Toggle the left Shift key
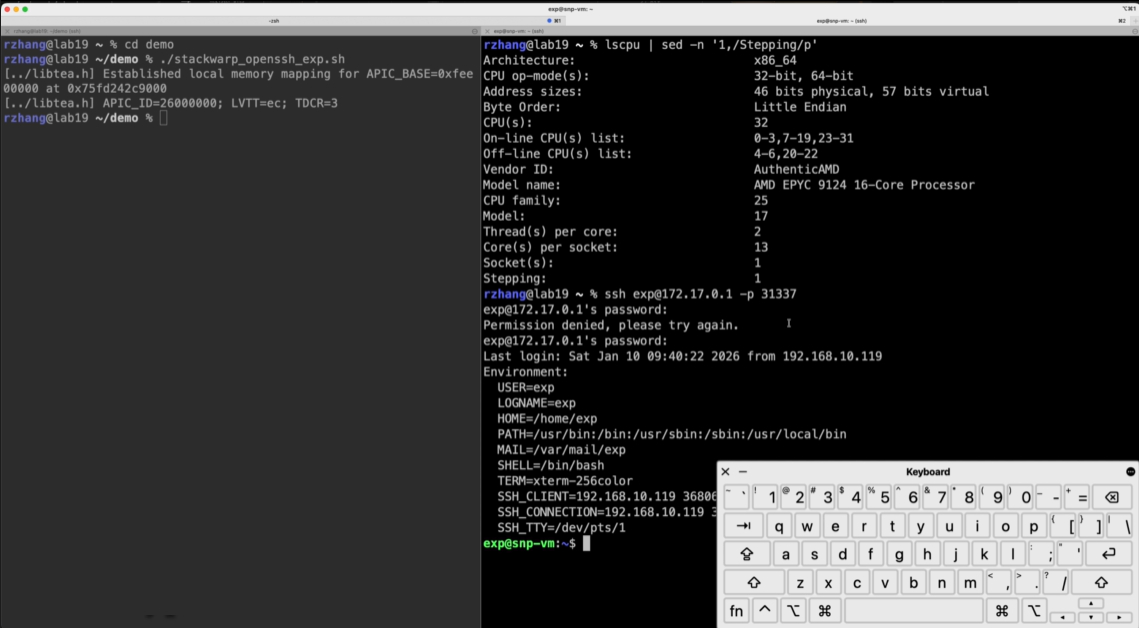This screenshot has width=1139, height=628. [x=753, y=582]
